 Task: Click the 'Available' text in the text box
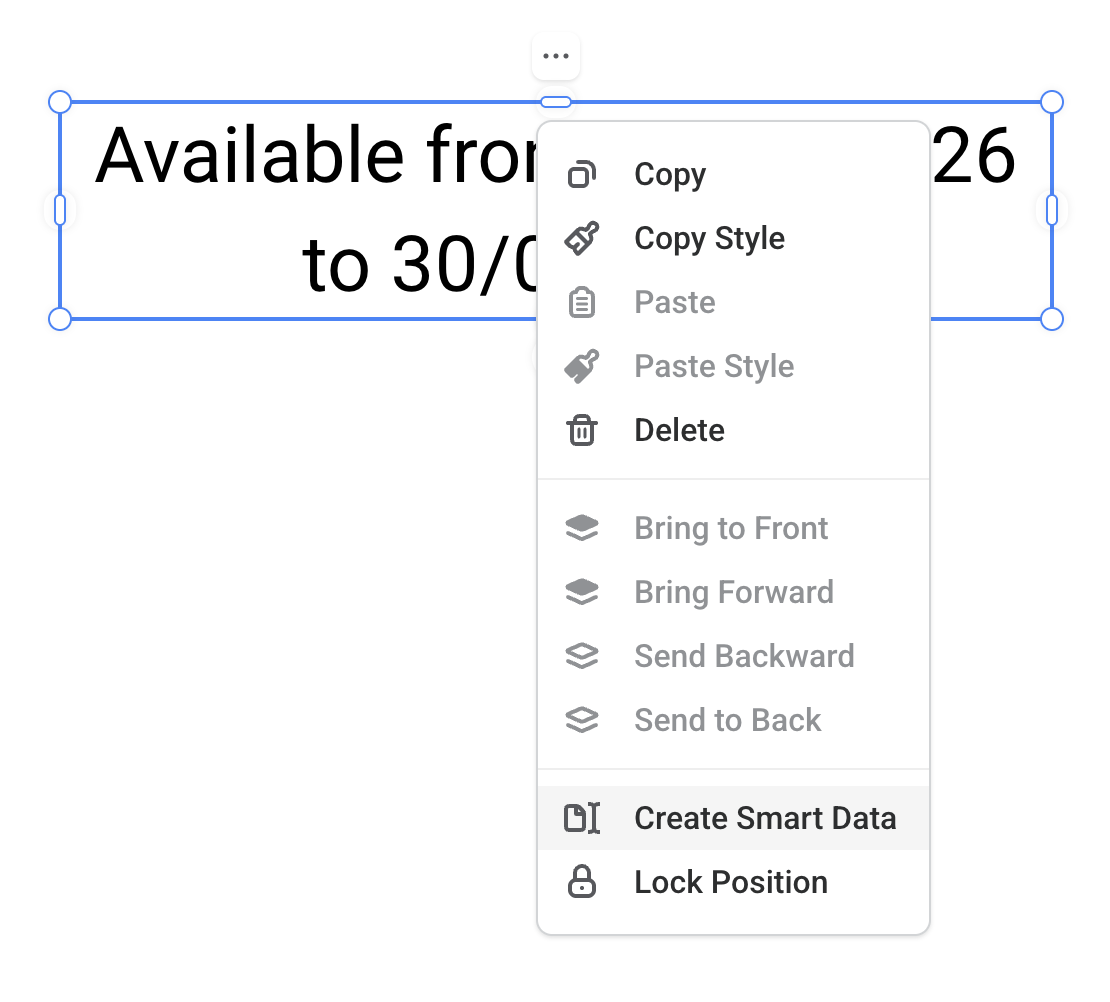[249, 155]
